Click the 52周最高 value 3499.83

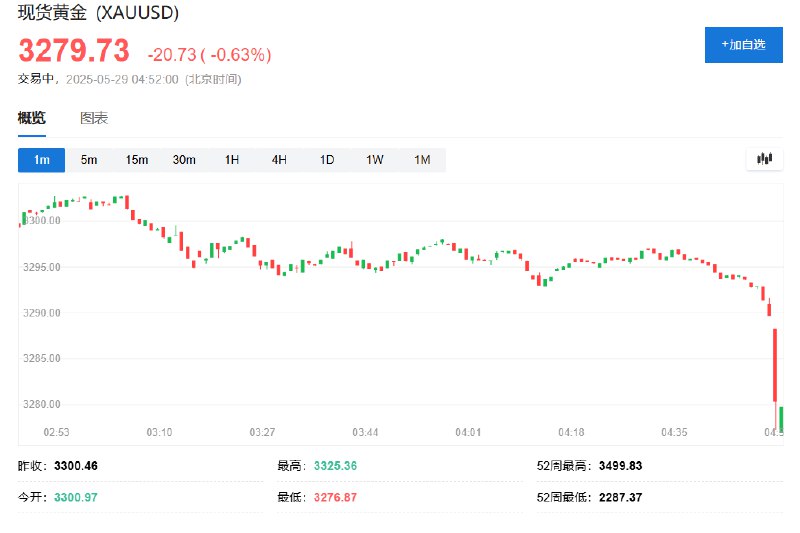pos(620,466)
